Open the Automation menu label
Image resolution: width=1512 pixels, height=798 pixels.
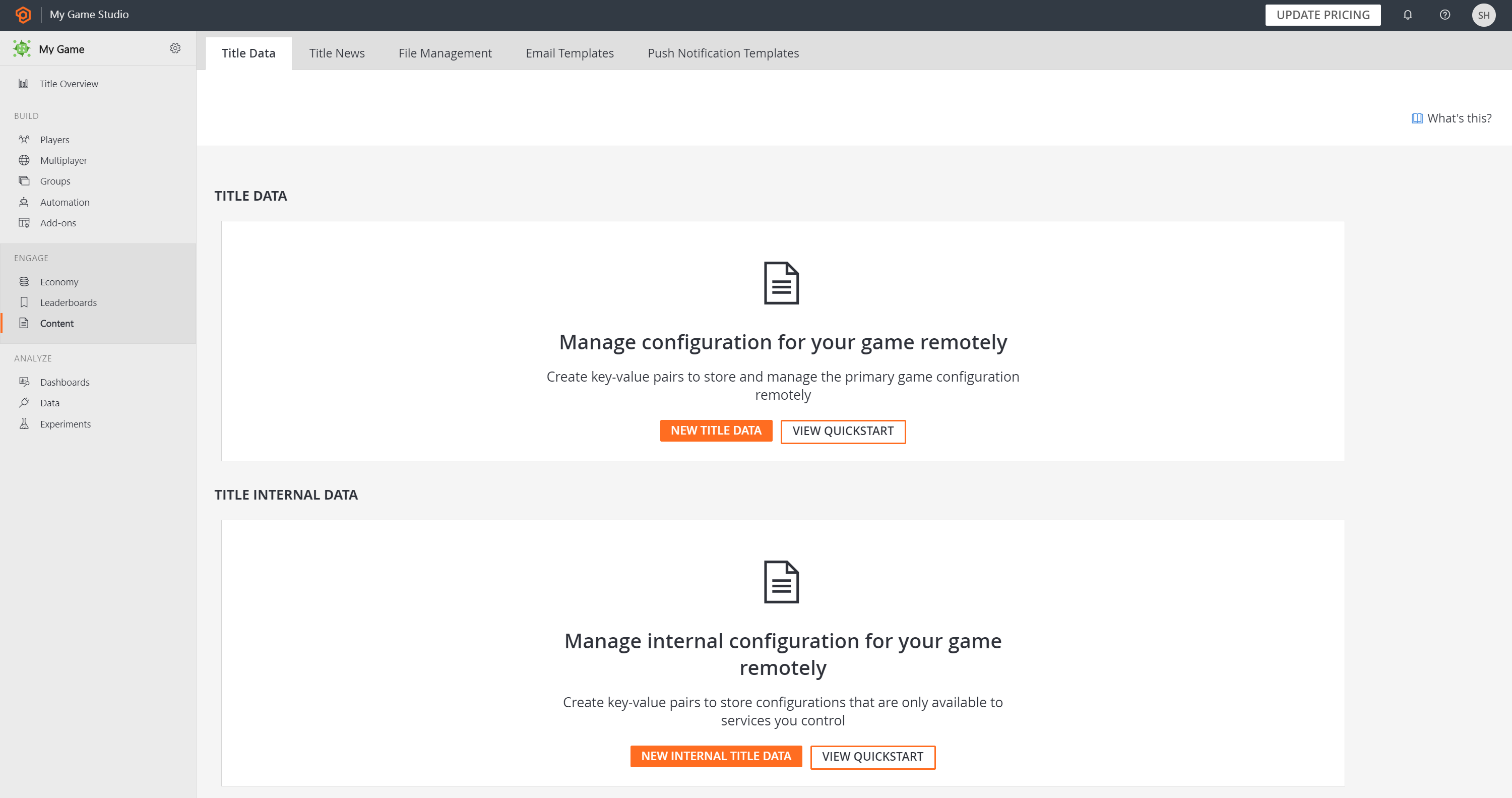click(x=65, y=202)
